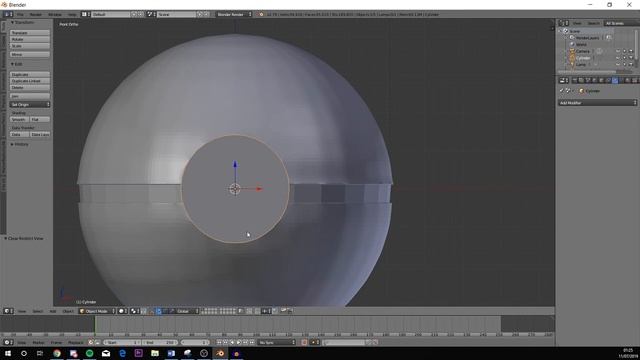Select World in the outliner
The width and height of the screenshot is (640, 360).
pyautogui.click(x=581, y=44)
